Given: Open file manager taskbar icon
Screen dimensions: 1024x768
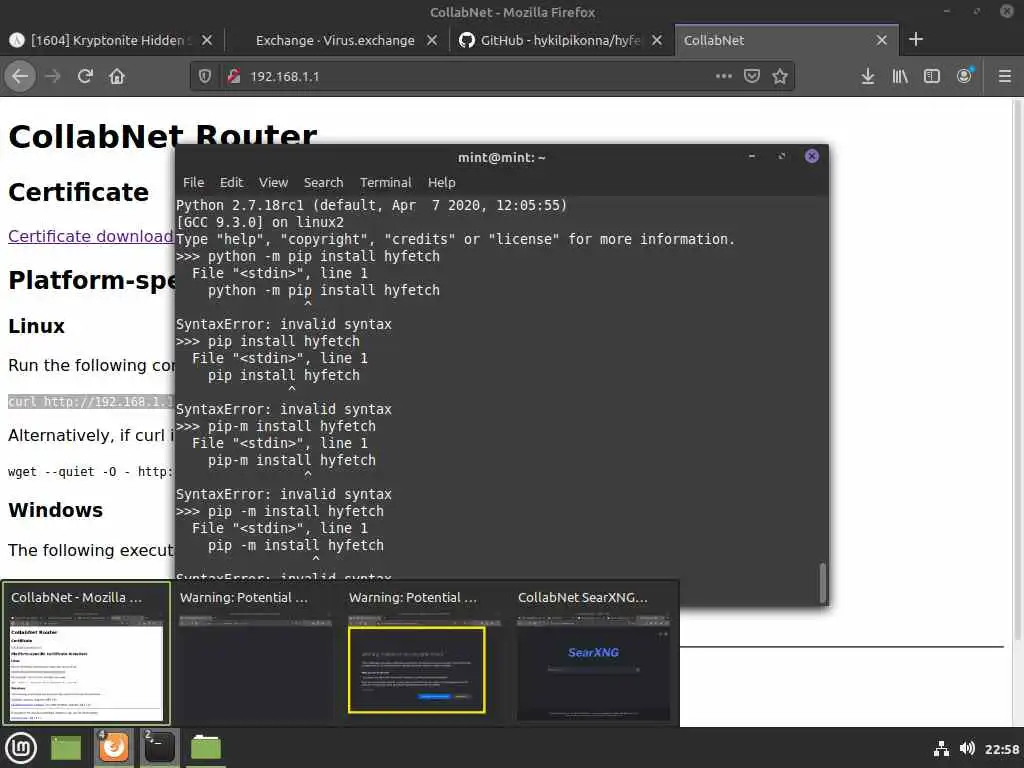Looking at the screenshot, I should coord(206,748).
